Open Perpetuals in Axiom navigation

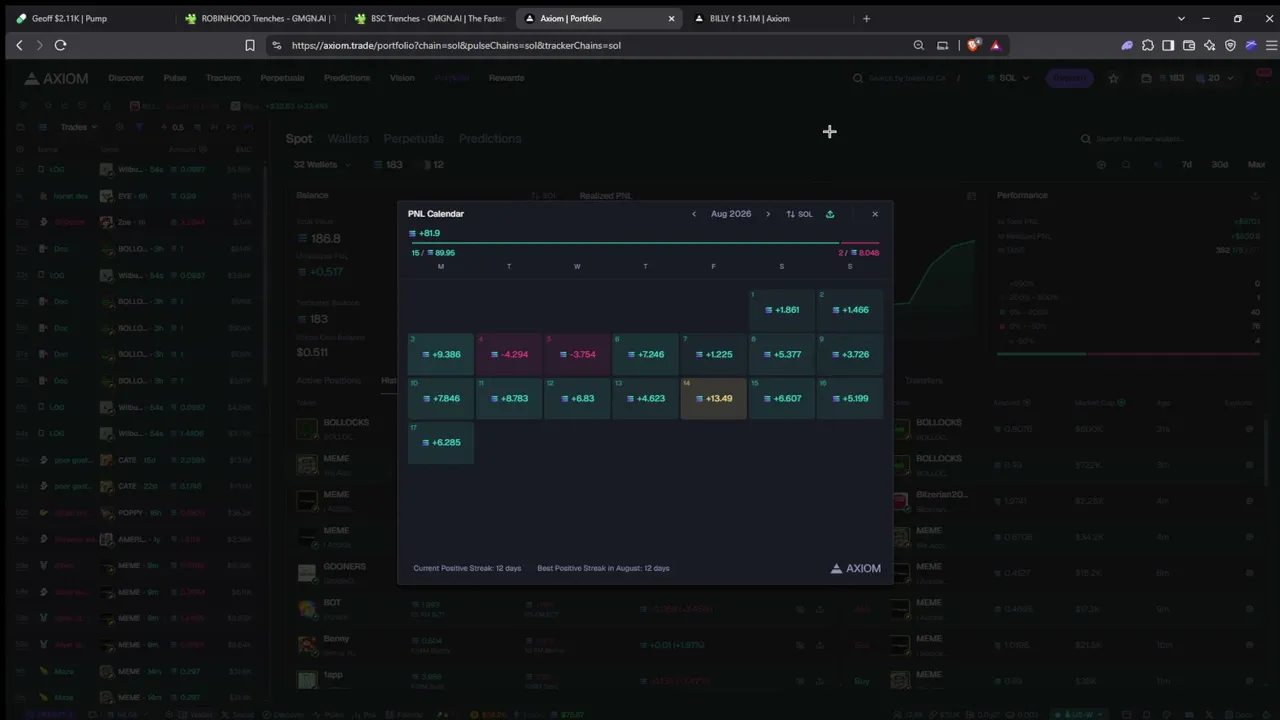[x=282, y=78]
